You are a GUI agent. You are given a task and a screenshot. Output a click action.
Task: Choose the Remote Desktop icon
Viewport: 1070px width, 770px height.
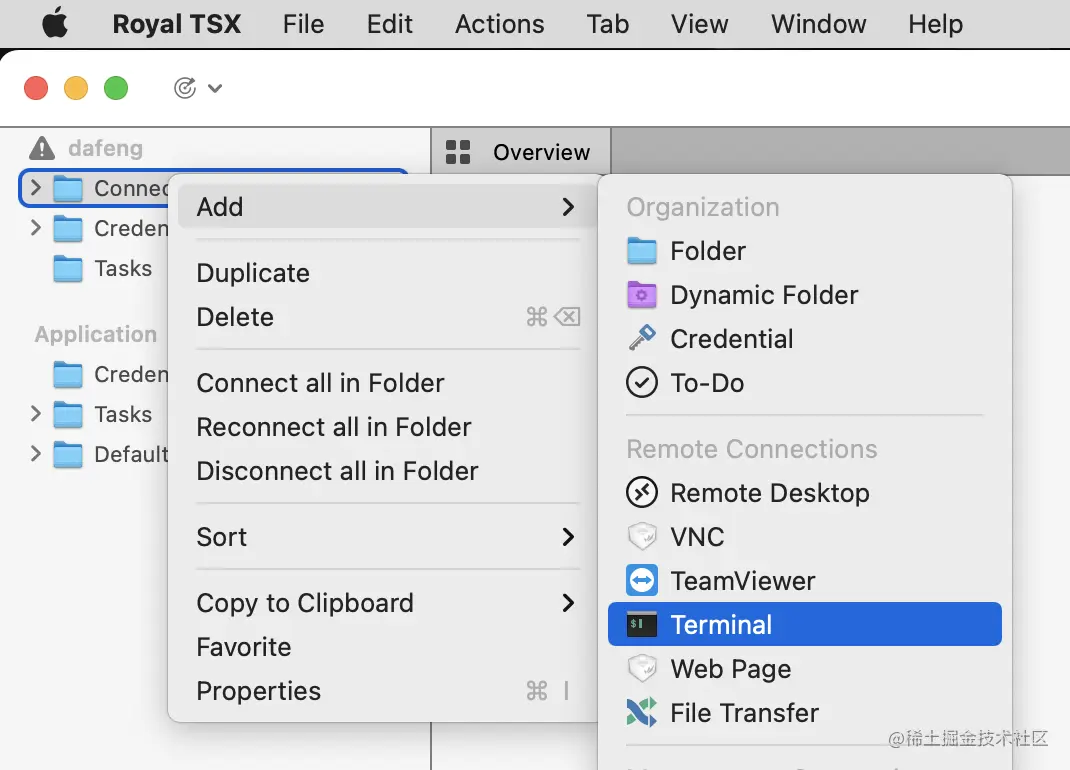pyautogui.click(x=641, y=492)
